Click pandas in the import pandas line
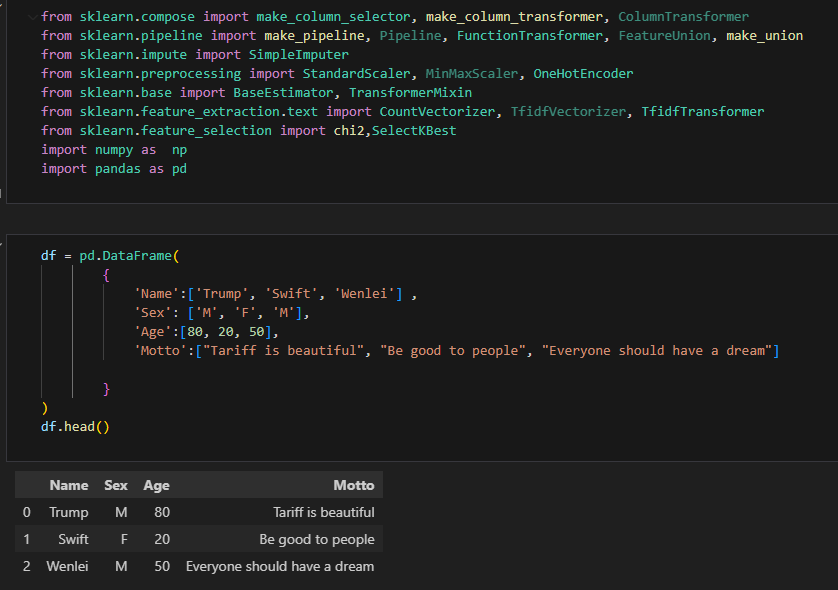 pos(118,169)
